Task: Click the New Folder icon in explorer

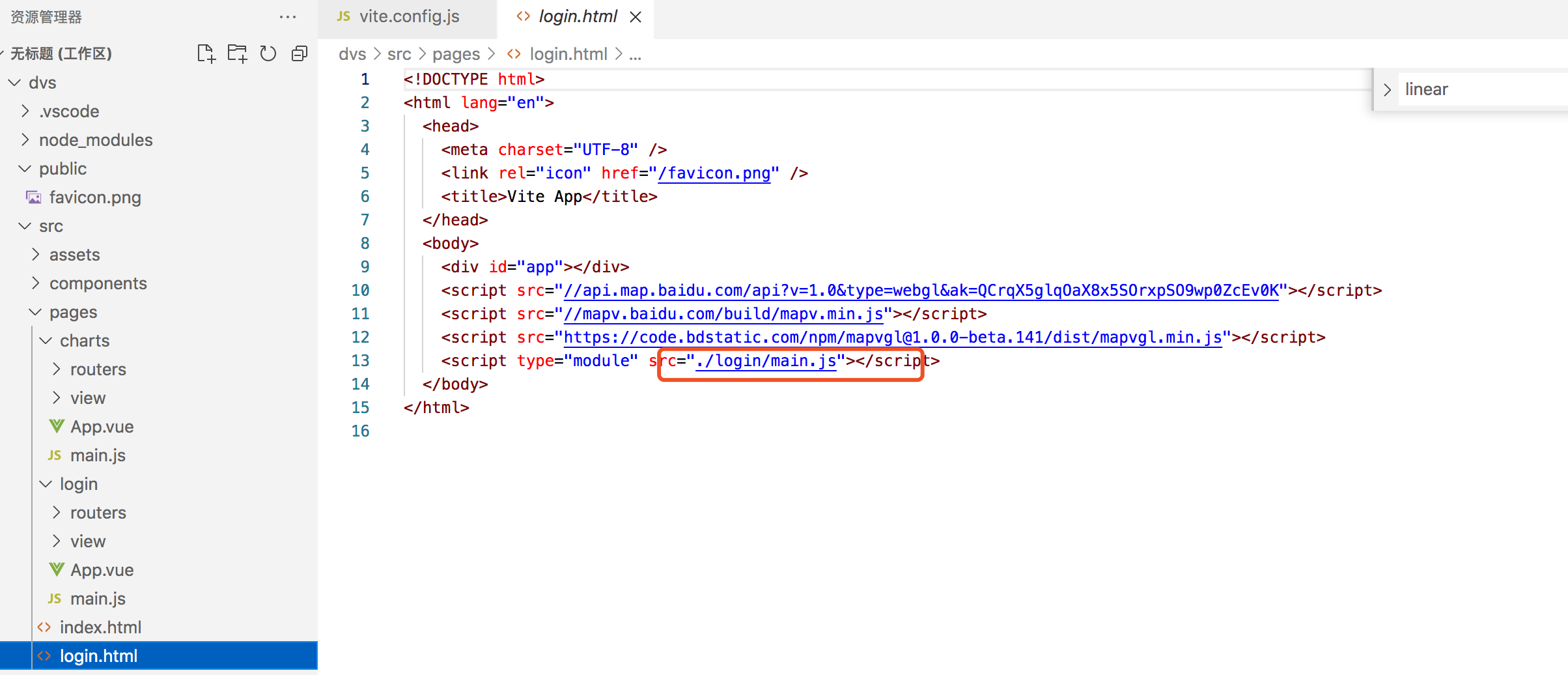Action: click(237, 53)
